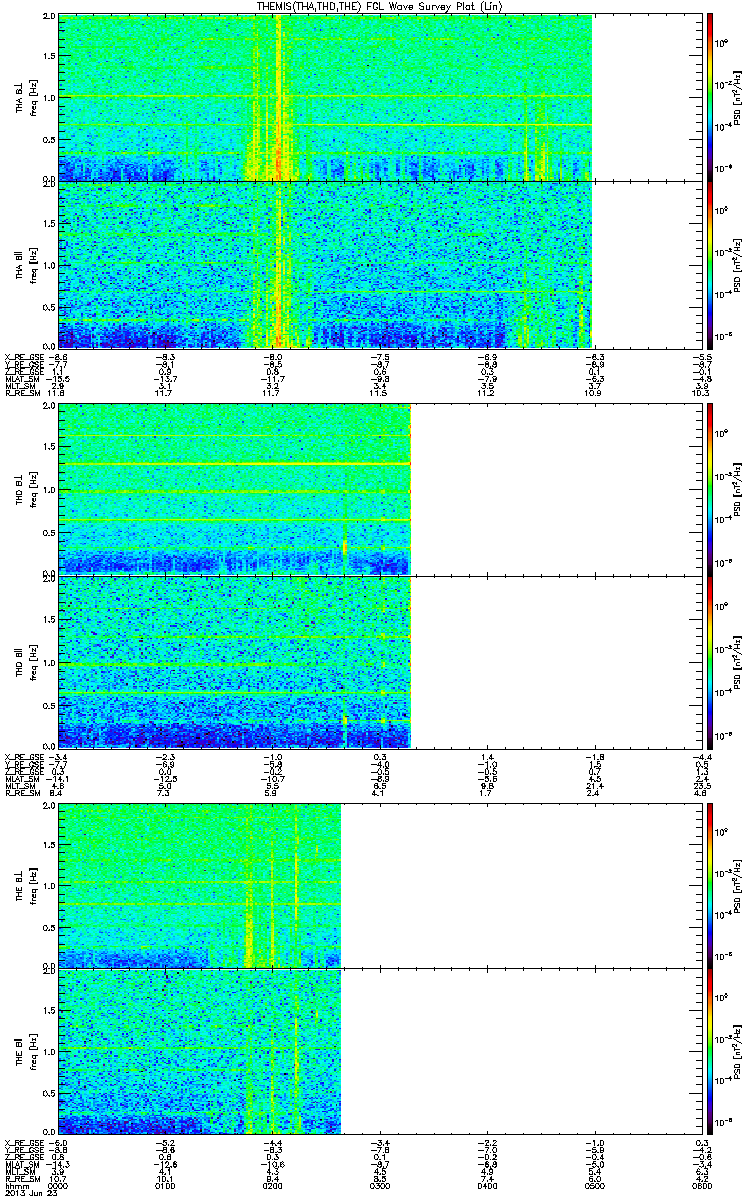This screenshot has height=1200, width=750.
Task: Select the THA B-perpendicular spectrogram panel
Action: 378,98
